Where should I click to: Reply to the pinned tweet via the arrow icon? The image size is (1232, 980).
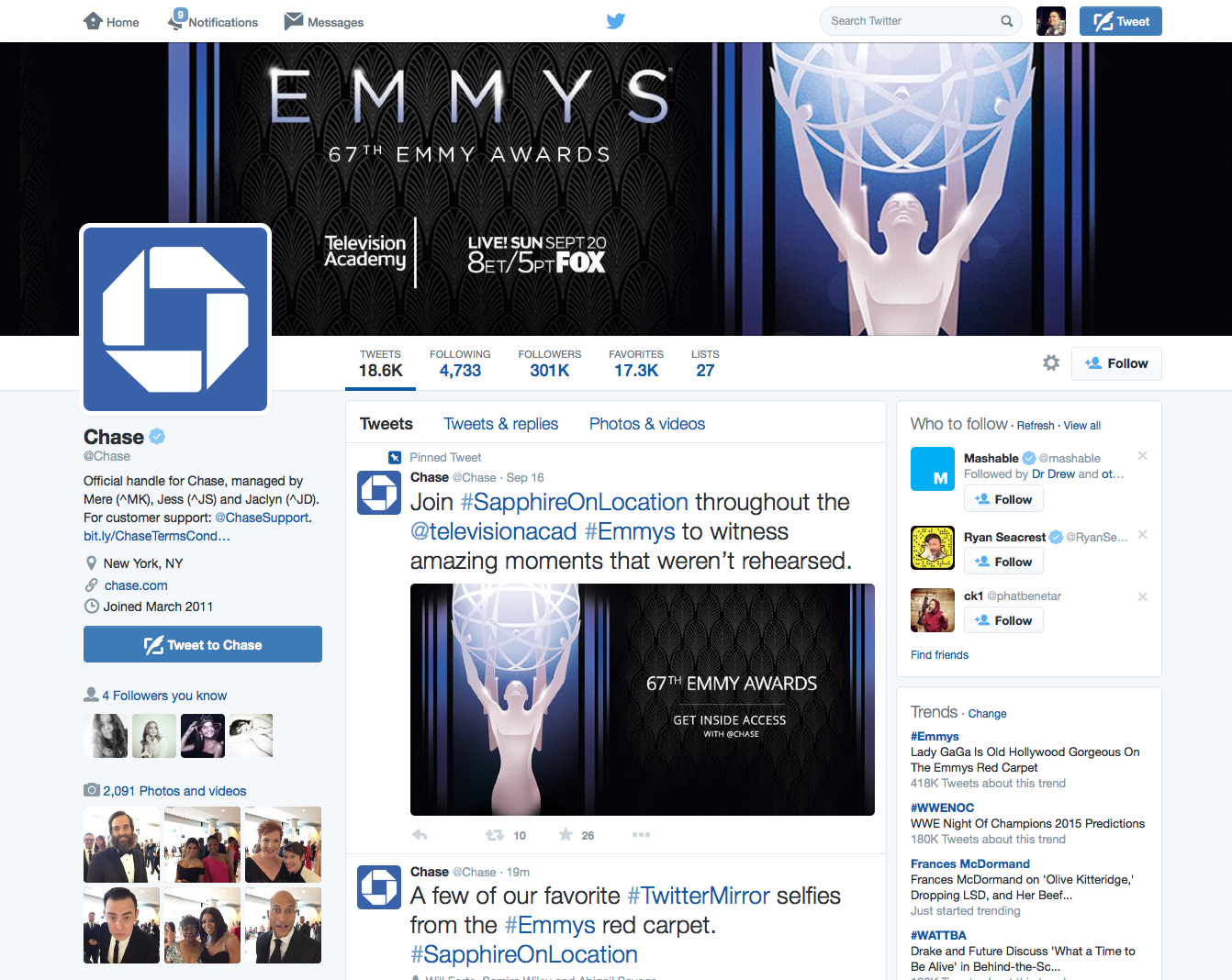coord(420,835)
